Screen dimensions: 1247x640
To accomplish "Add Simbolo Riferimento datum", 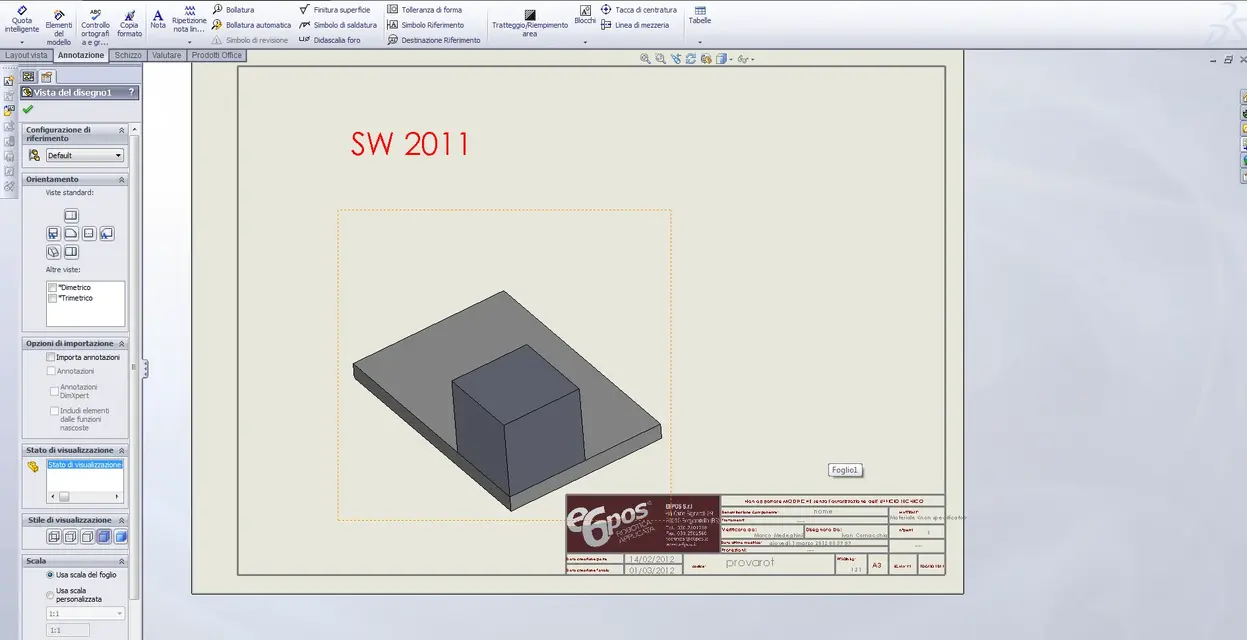I will click(x=425, y=25).
